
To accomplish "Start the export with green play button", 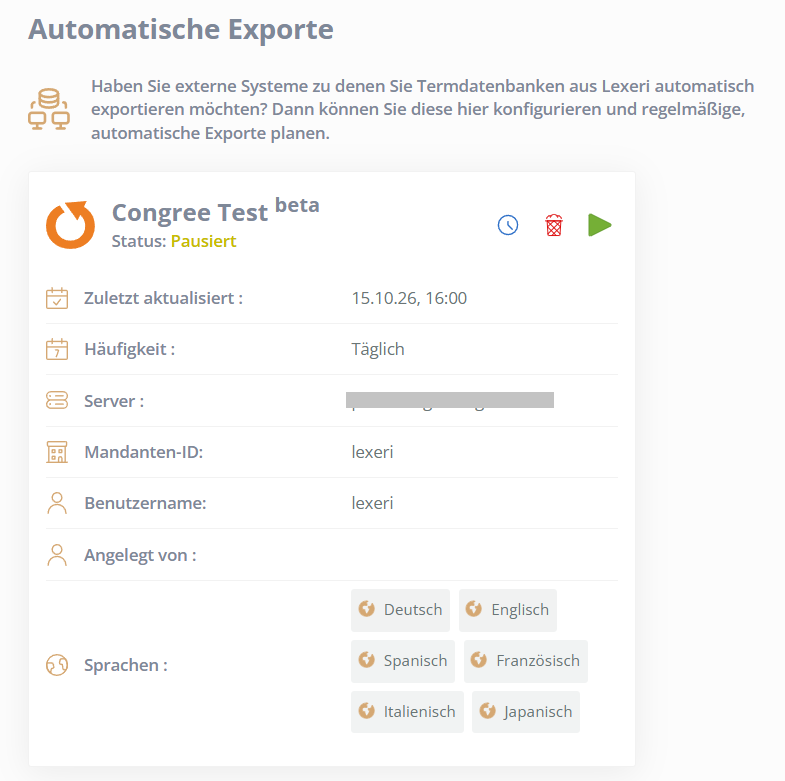I will point(599,225).
